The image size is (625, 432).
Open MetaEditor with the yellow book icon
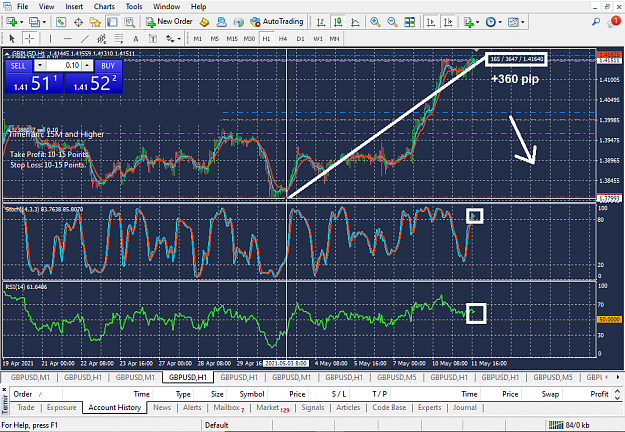tap(204, 22)
